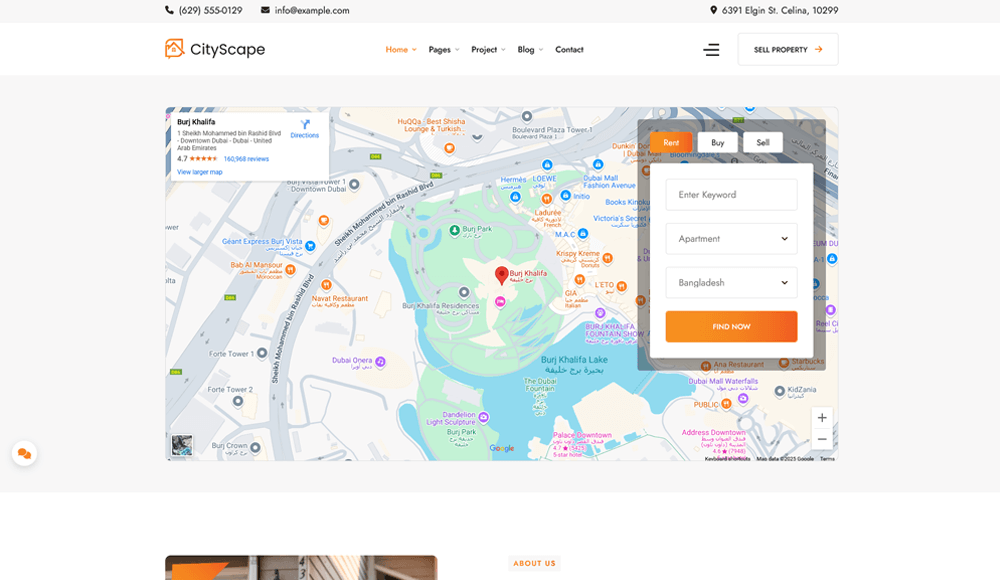The image size is (1000, 580).
Task: Select the Buy tab
Action: click(x=717, y=143)
